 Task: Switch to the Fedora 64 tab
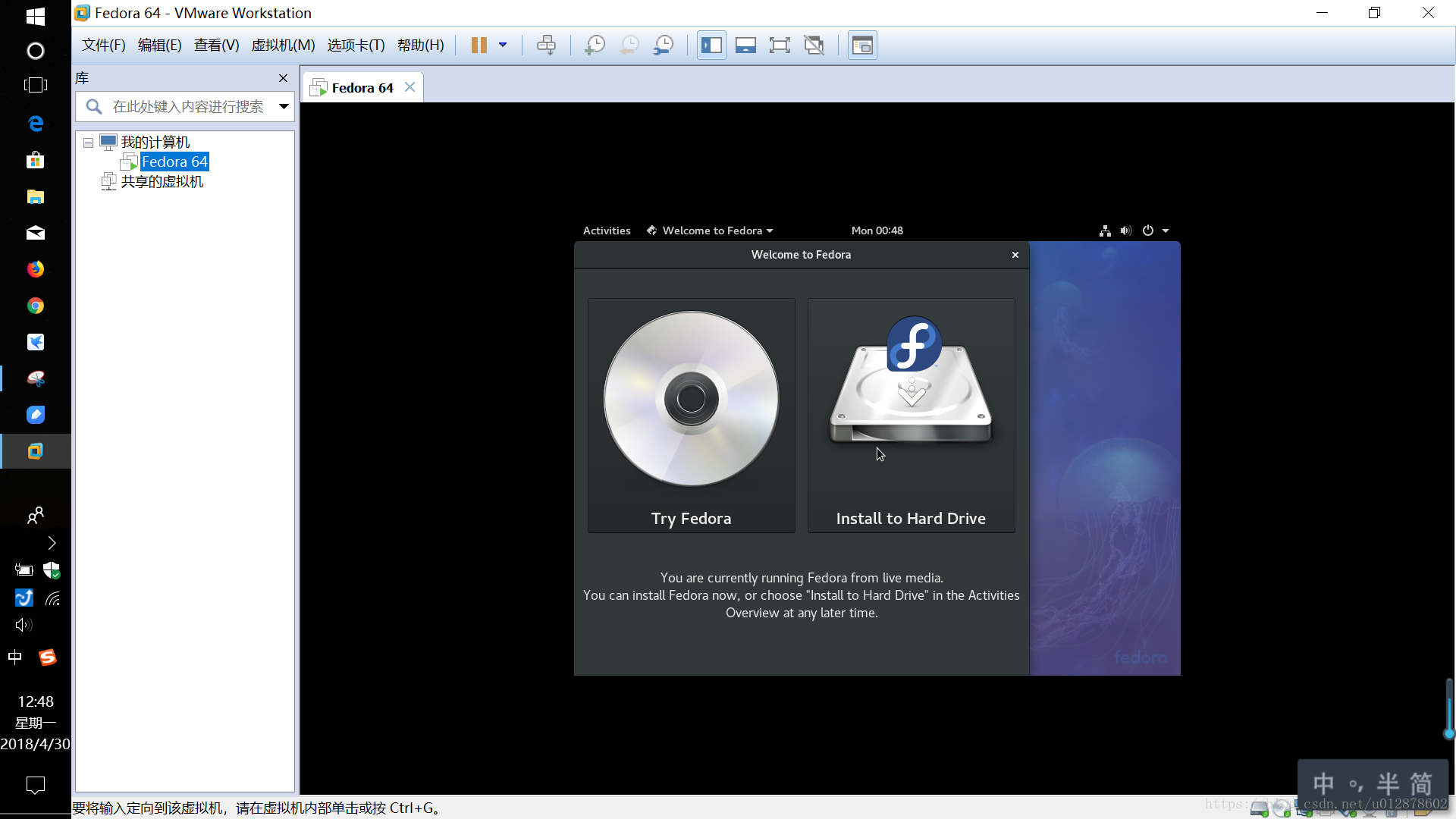point(362,88)
